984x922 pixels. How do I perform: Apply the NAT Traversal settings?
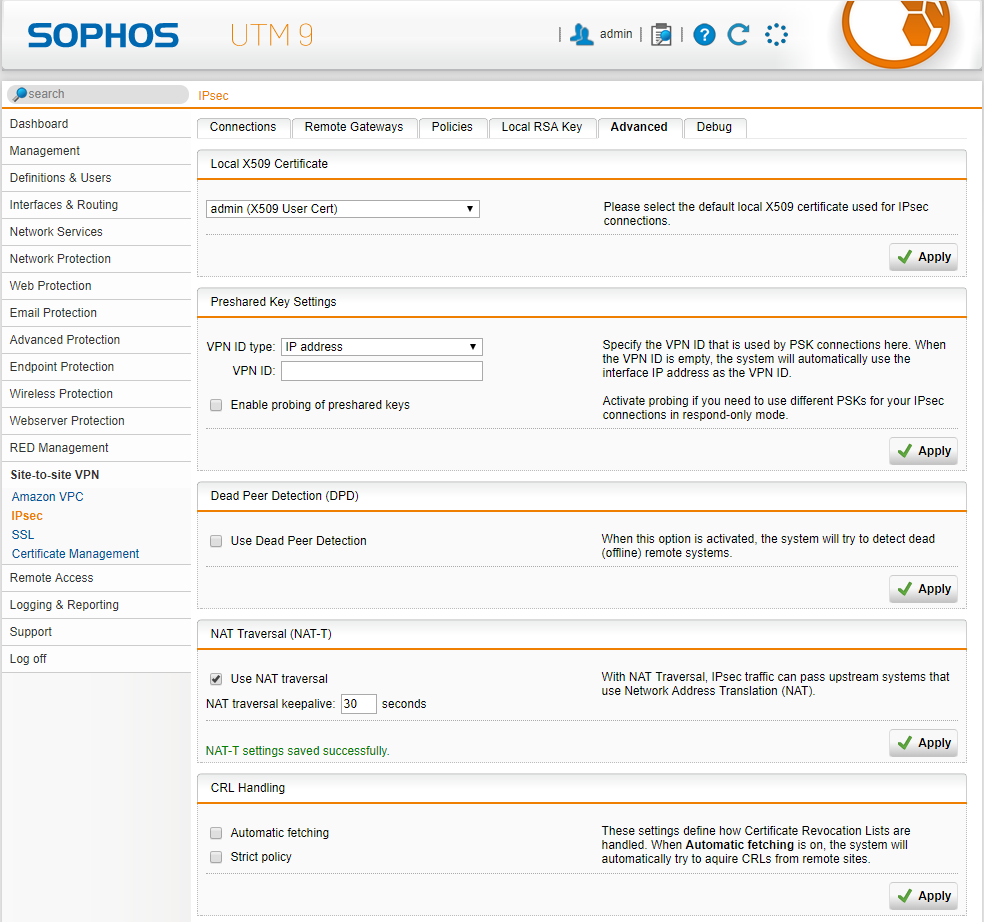pyautogui.click(x=923, y=743)
